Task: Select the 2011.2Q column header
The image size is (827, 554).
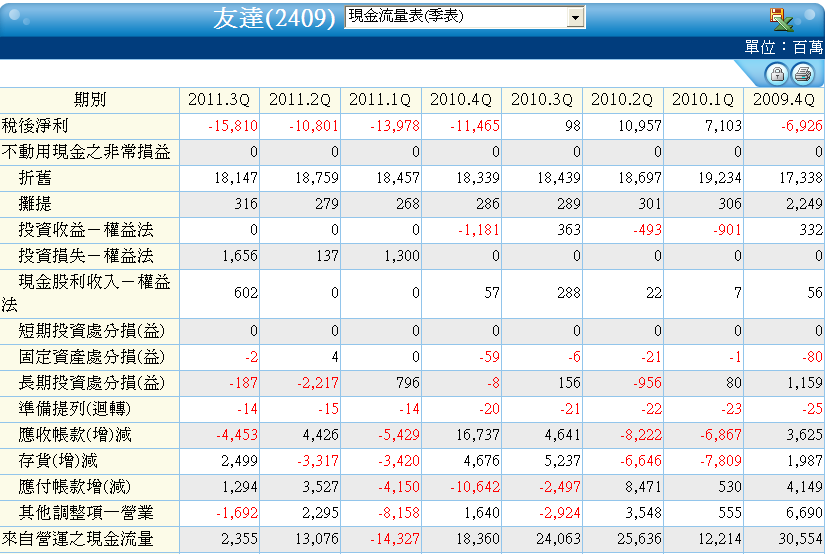Action: tap(300, 100)
